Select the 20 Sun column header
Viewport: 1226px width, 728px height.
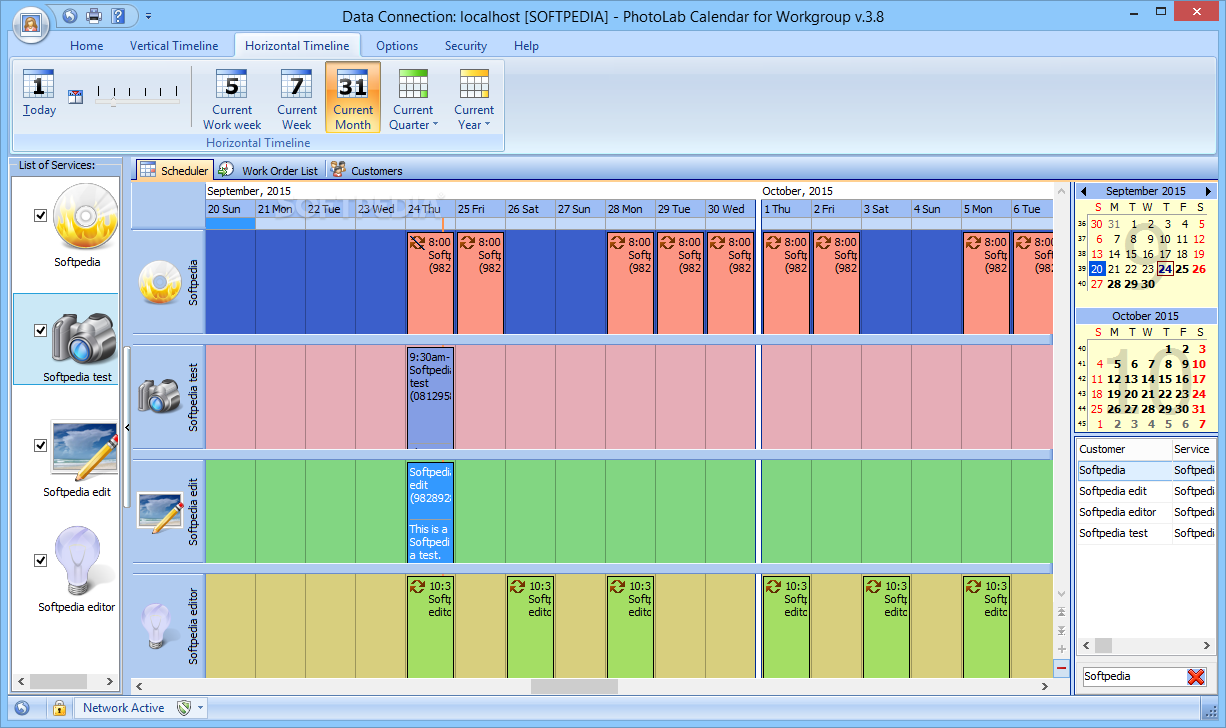coord(230,209)
